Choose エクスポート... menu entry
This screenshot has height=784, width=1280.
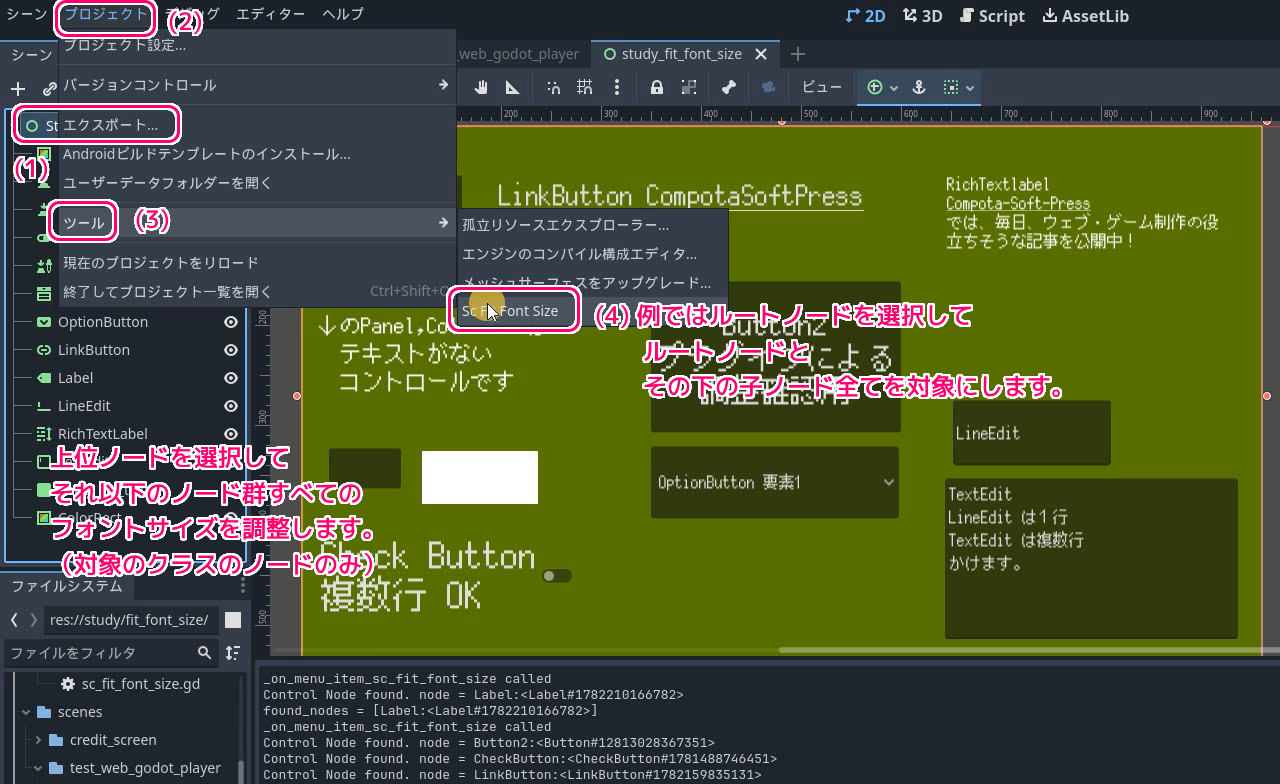click(x=257, y=125)
